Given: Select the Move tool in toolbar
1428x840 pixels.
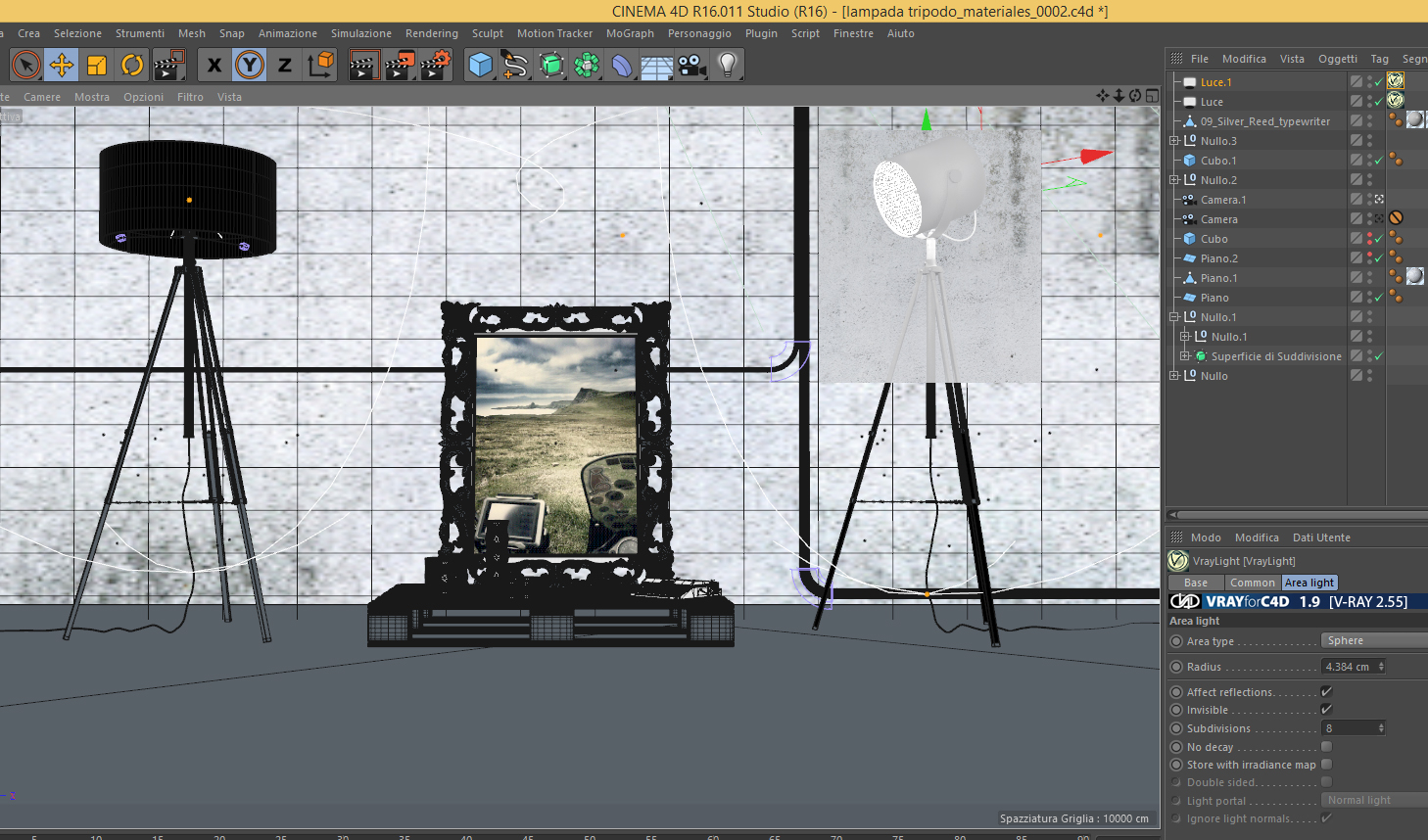Looking at the screenshot, I should point(62,66).
